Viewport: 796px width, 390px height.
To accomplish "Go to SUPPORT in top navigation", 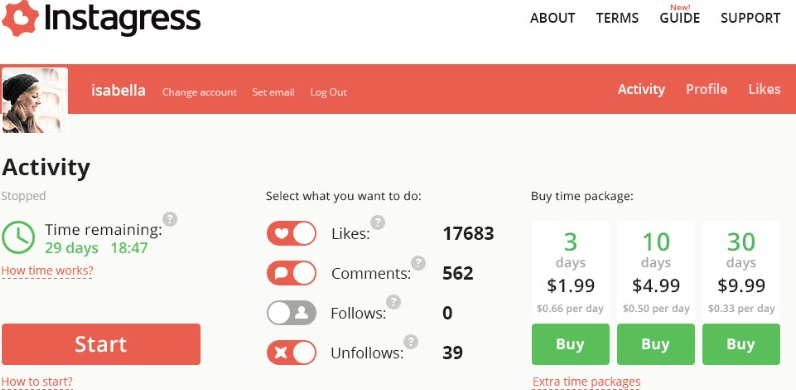I will (x=750, y=18).
